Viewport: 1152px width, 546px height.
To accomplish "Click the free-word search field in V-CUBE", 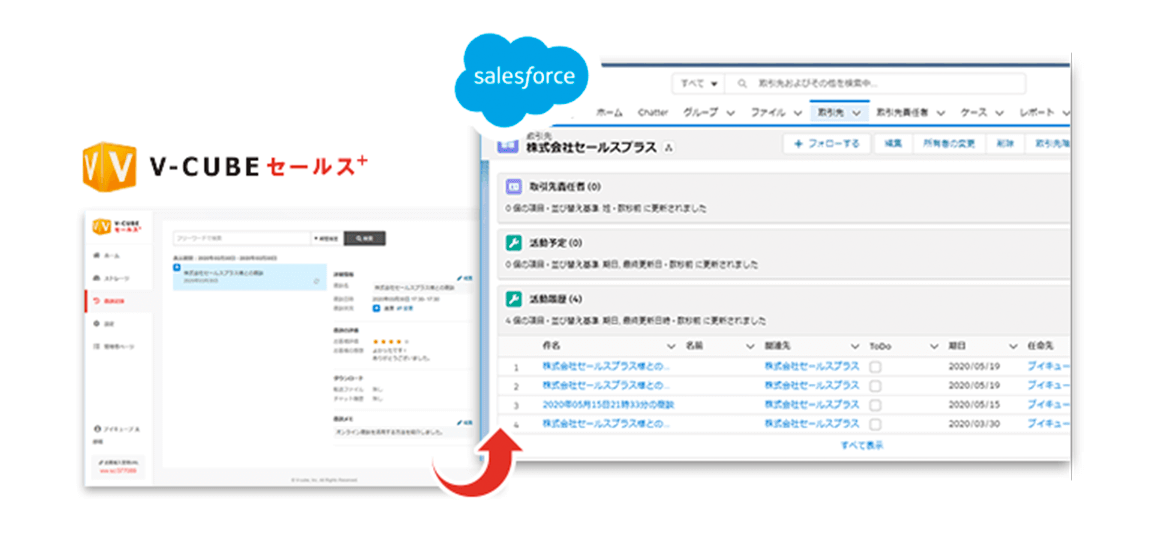I will point(242,239).
